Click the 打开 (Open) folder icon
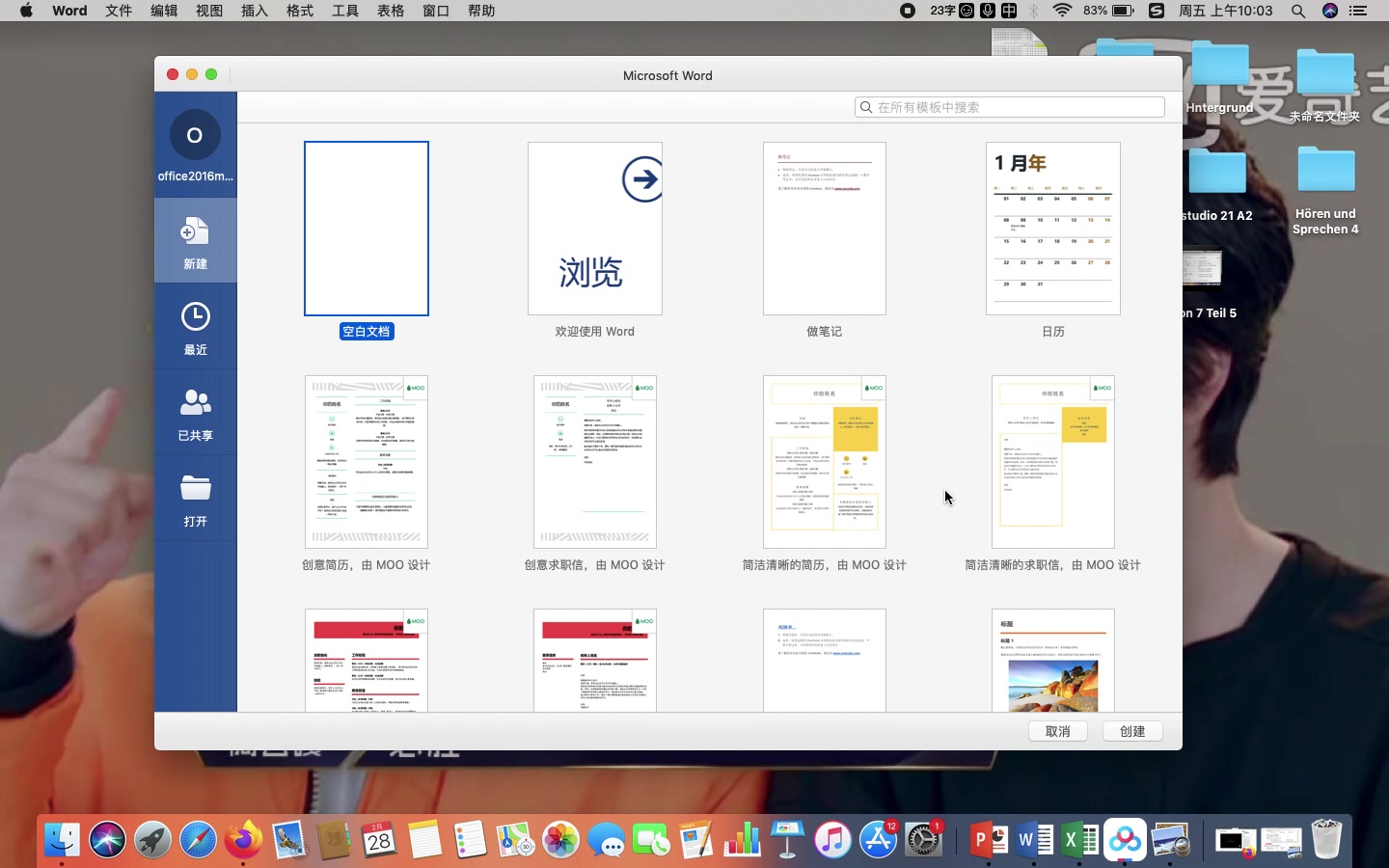 [x=195, y=488]
